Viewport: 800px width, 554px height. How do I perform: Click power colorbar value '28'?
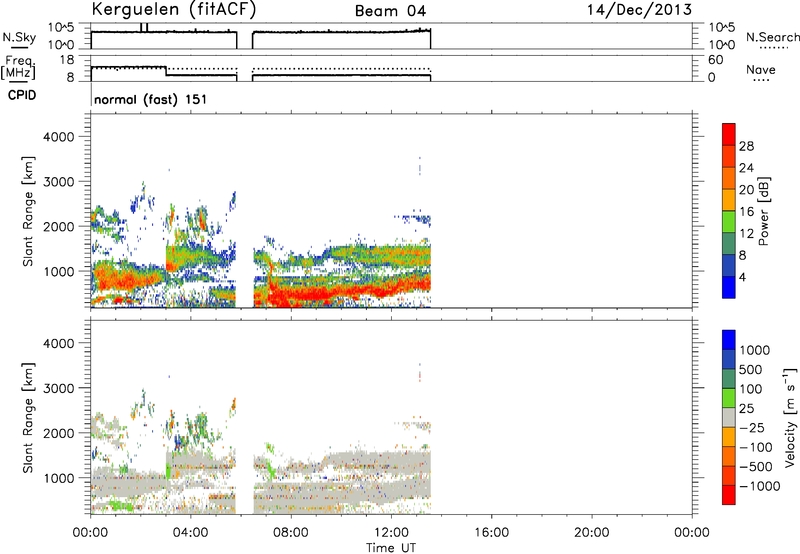[746, 146]
